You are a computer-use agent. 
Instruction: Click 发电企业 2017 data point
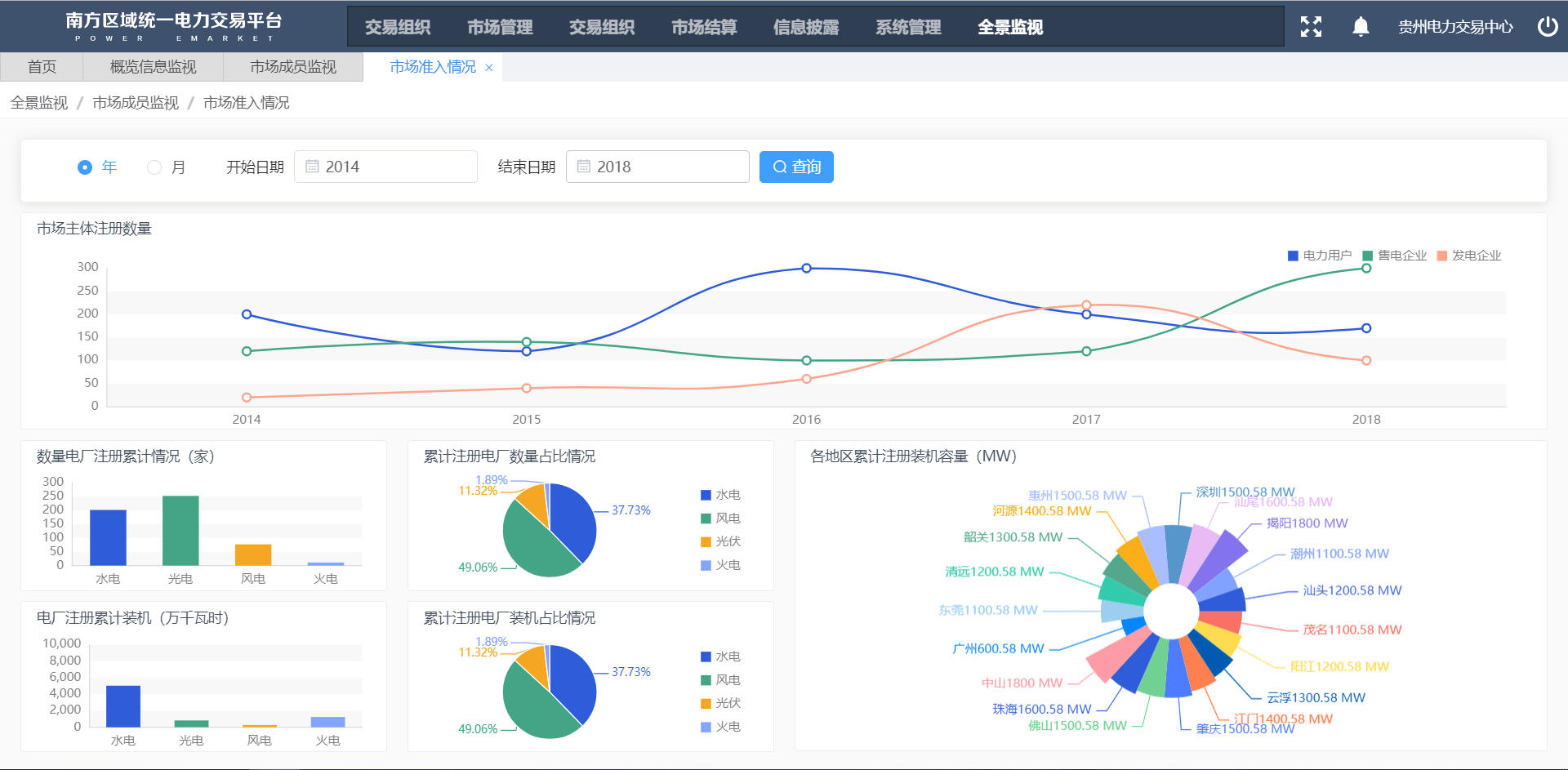coord(1086,305)
